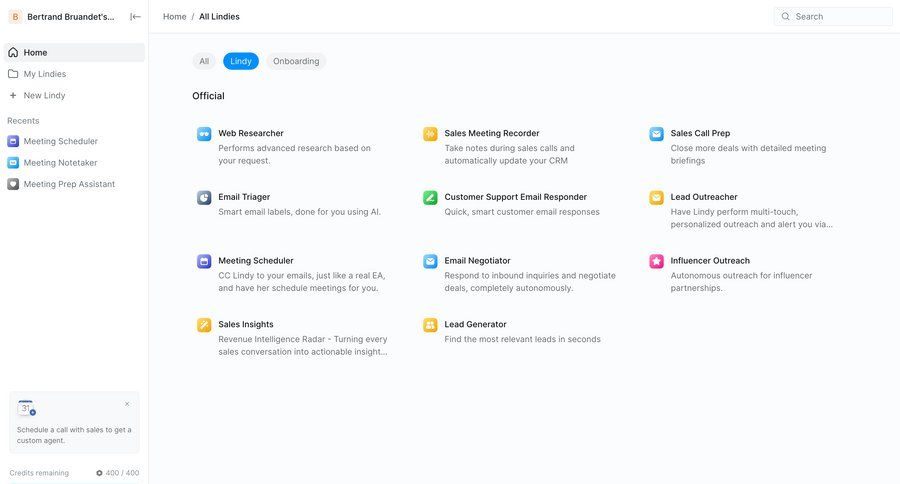This screenshot has width=900, height=484.
Task: Click the Meeting Scheduler card icon
Action: point(204,261)
